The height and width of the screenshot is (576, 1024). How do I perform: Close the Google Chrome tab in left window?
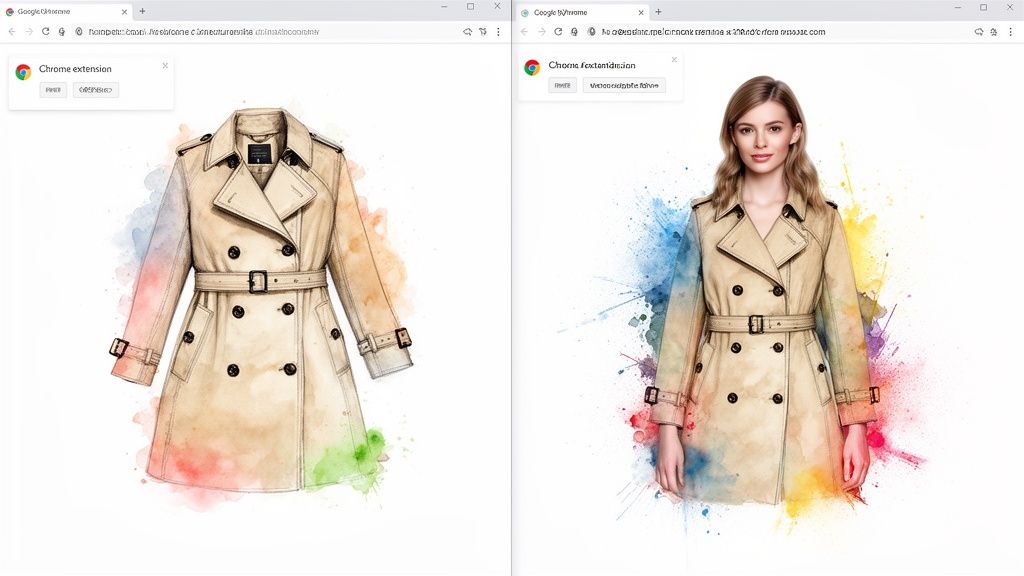click(x=124, y=12)
